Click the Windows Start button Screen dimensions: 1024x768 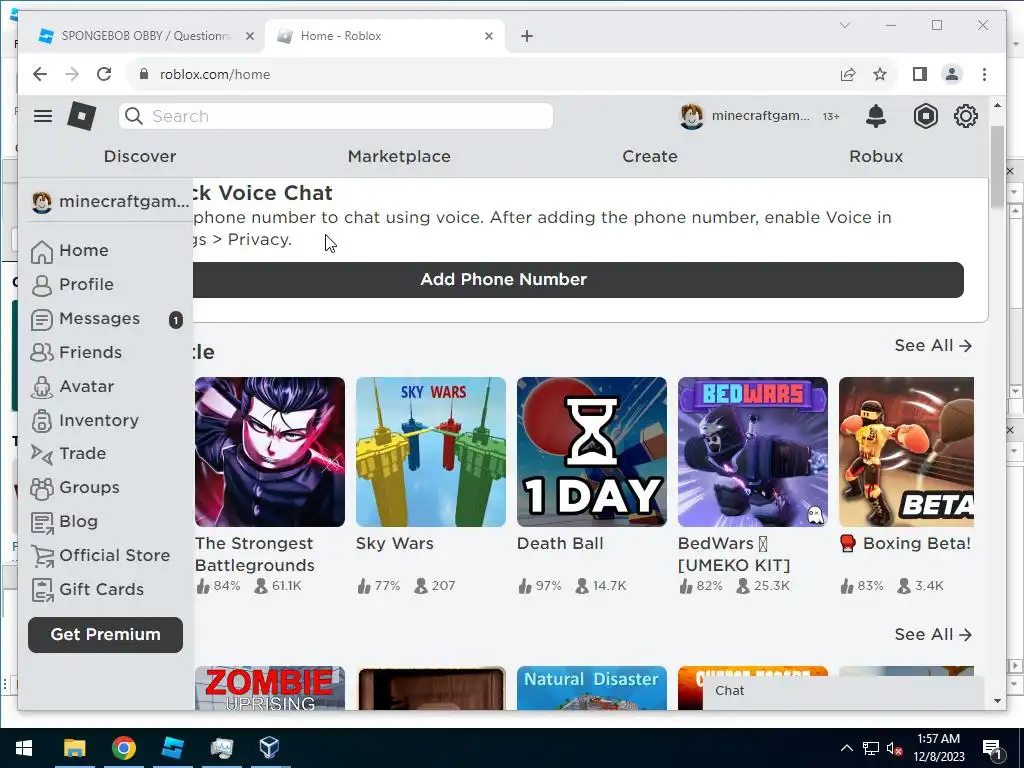click(x=24, y=748)
